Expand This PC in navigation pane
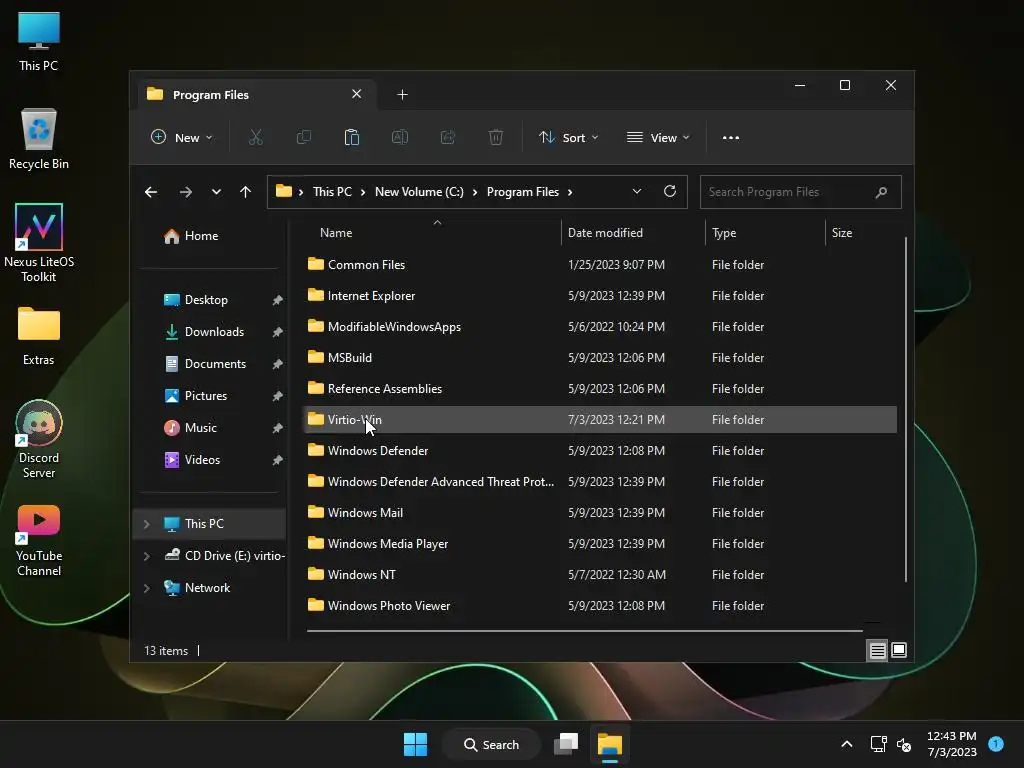Image resolution: width=1024 pixels, height=768 pixels. (x=146, y=524)
